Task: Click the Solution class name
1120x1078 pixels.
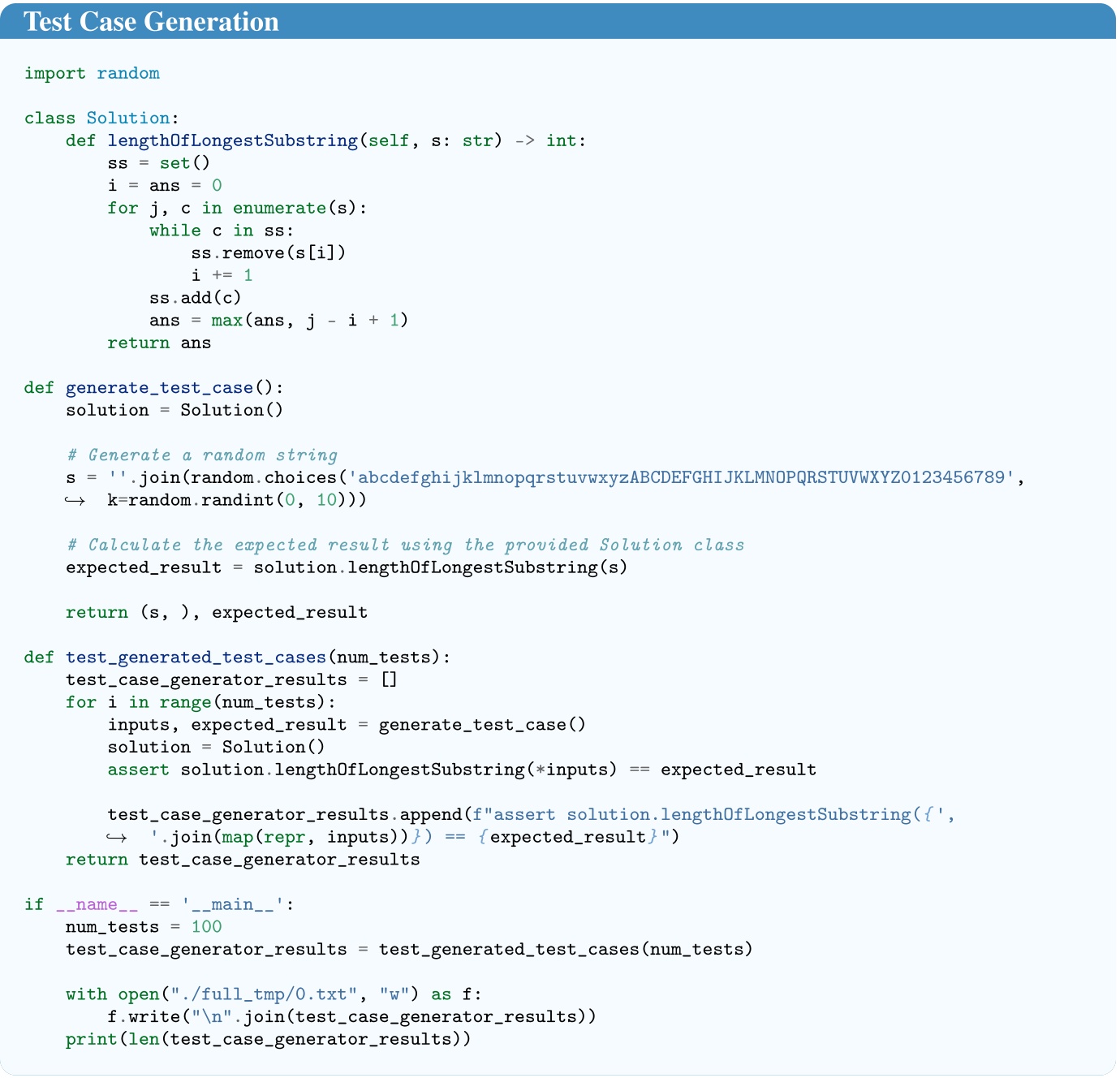Action: point(128,118)
